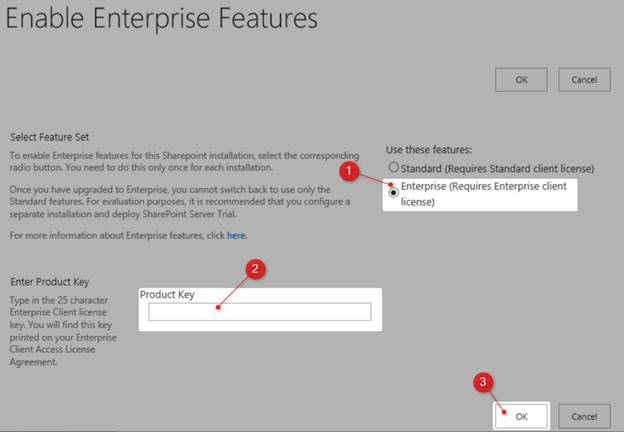Viewport: 624px width, 432px height.
Task: Confirm with the bottom OK button
Action: pos(521,416)
